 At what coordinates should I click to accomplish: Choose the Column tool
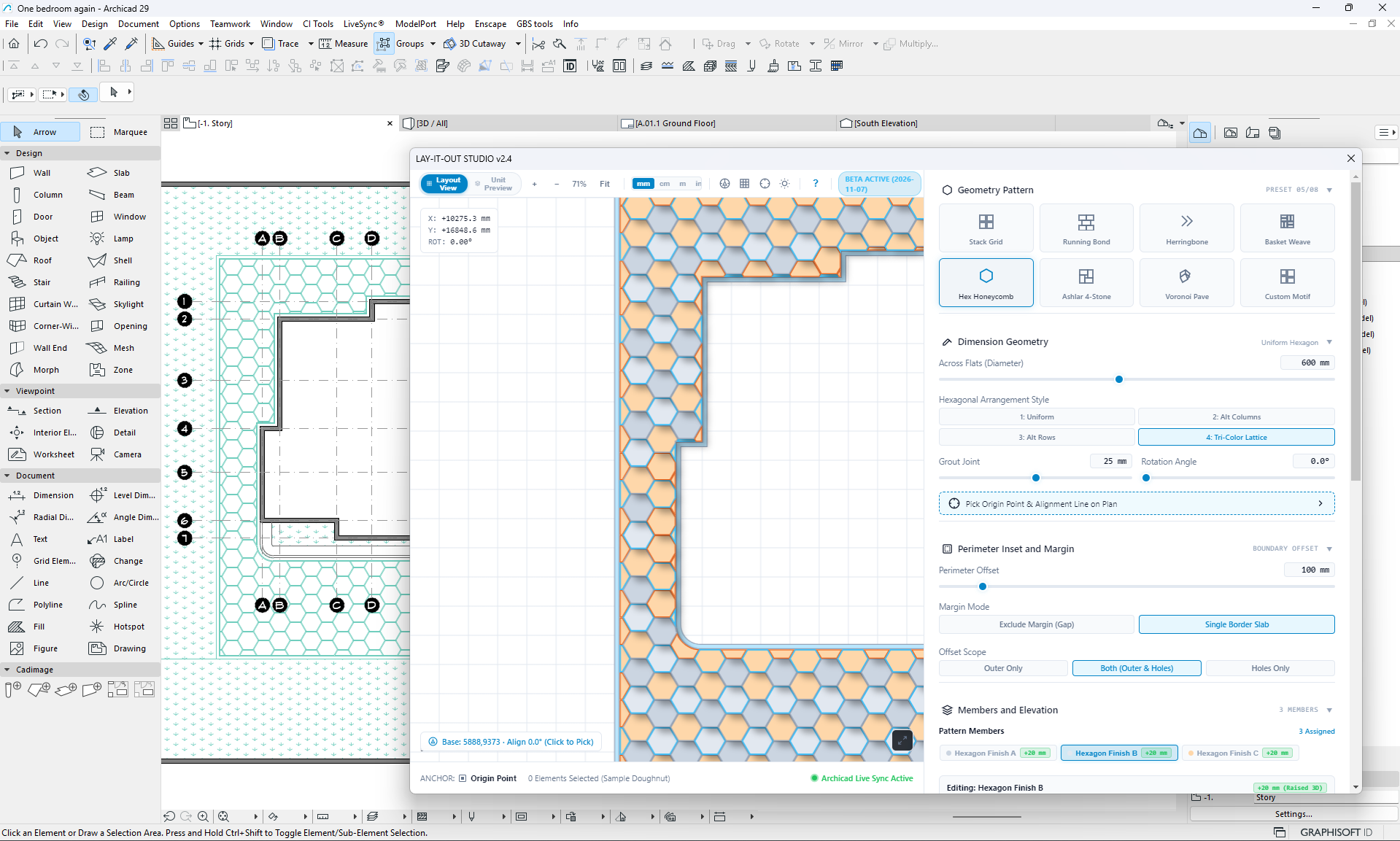(40, 195)
